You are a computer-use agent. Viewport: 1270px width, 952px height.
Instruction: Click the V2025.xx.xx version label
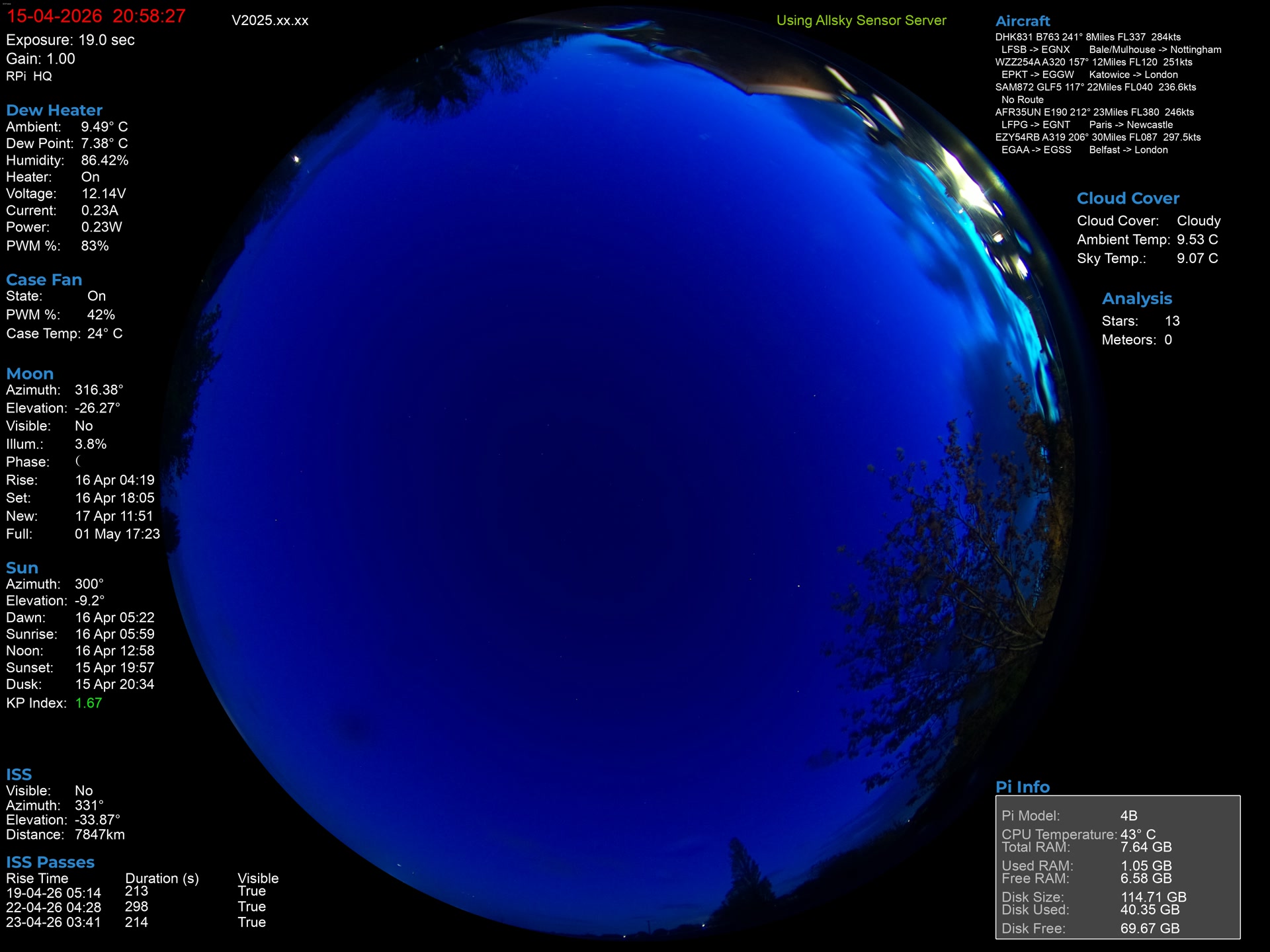[x=270, y=20]
